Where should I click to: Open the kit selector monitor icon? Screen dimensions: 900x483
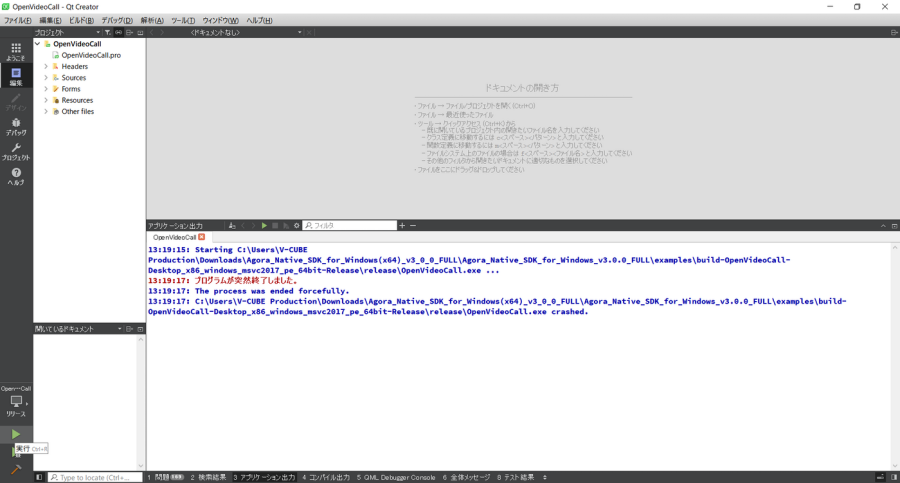coord(16,401)
